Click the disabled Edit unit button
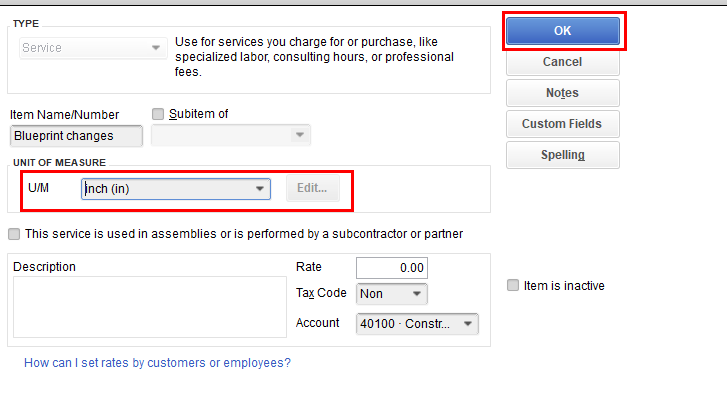This screenshot has width=727, height=410. (x=312, y=189)
